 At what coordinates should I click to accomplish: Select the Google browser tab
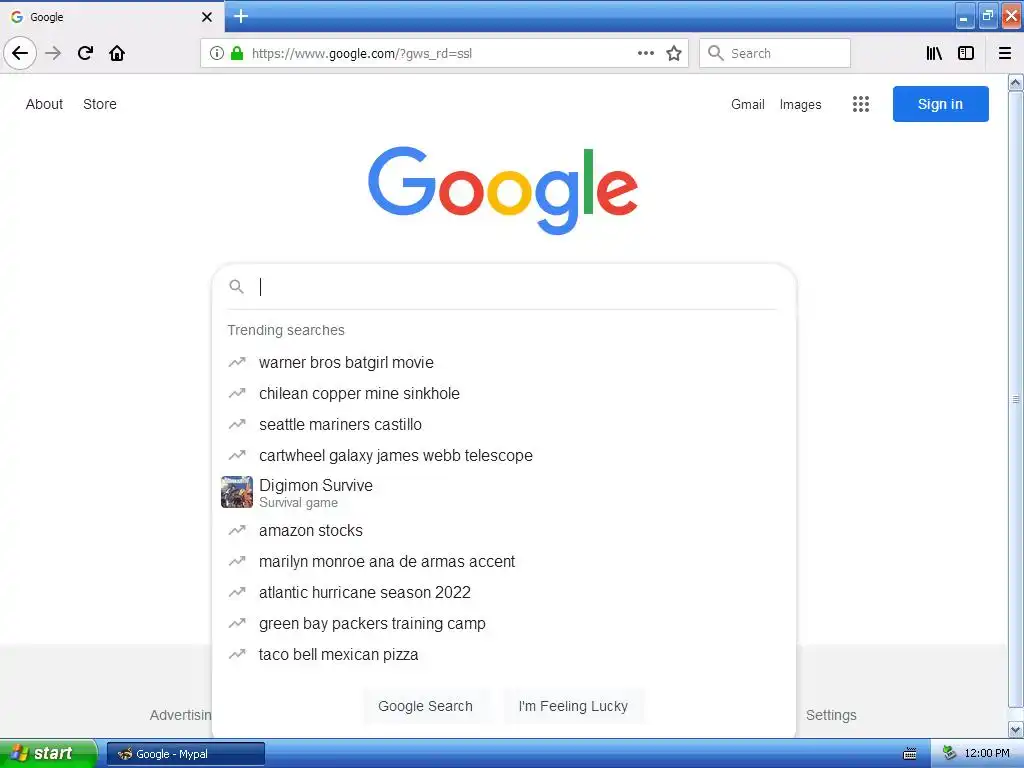click(x=112, y=16)
